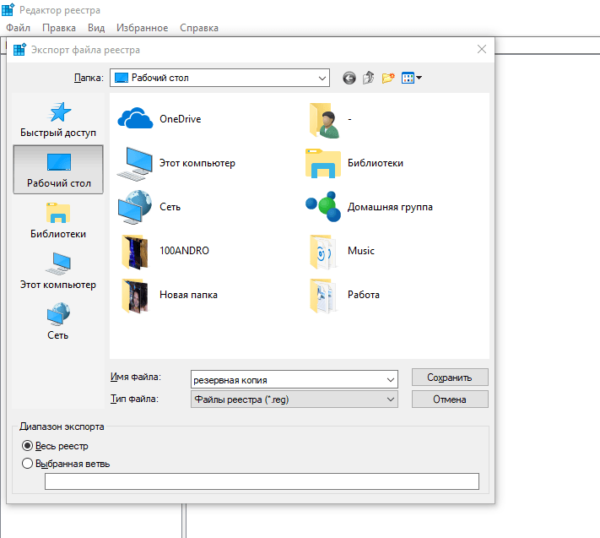Go up one folder level
600x538 pixels.
pos(368,78)
